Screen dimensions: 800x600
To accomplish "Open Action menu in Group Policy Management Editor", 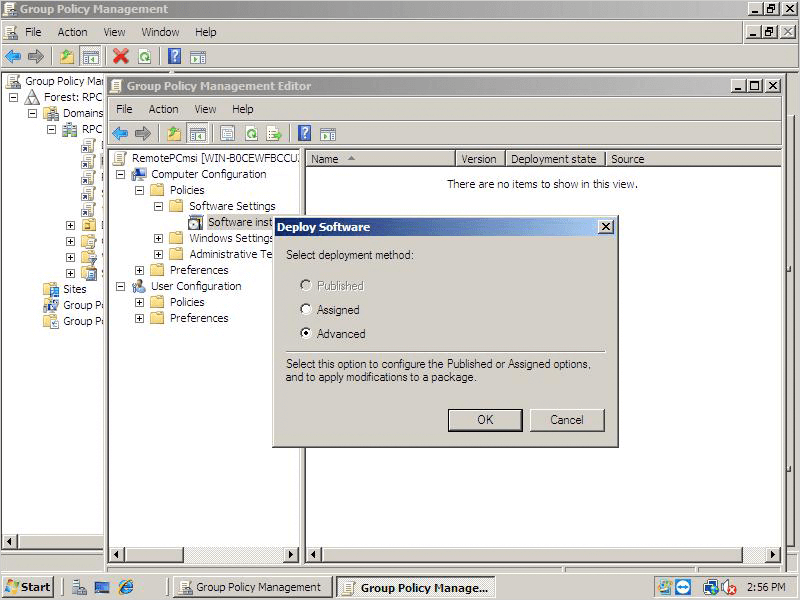I will [x=163, y=109].
